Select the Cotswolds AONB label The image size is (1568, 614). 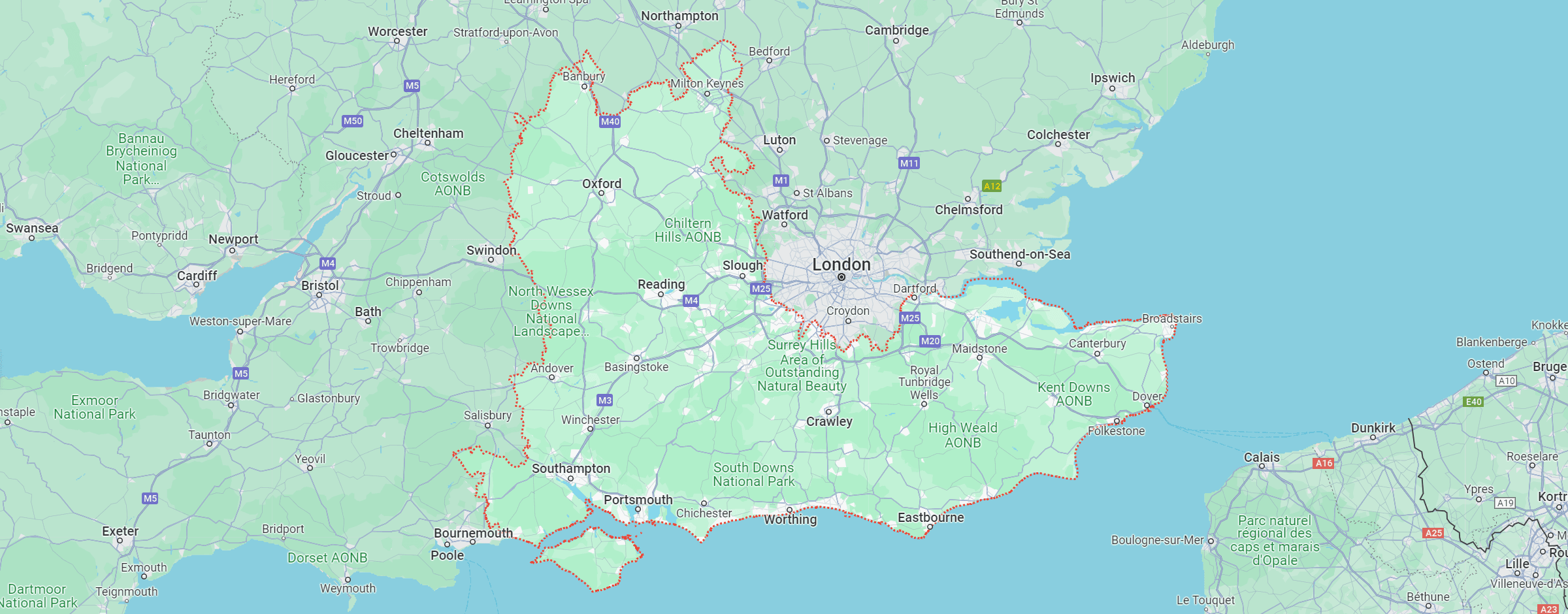[x=453, y=184]
